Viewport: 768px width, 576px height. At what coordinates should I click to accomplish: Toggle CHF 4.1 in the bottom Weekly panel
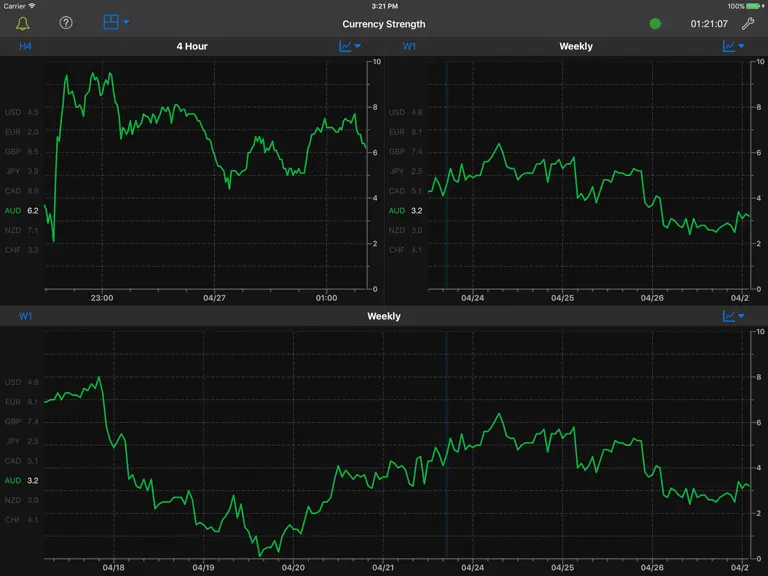tap(22, 520)
